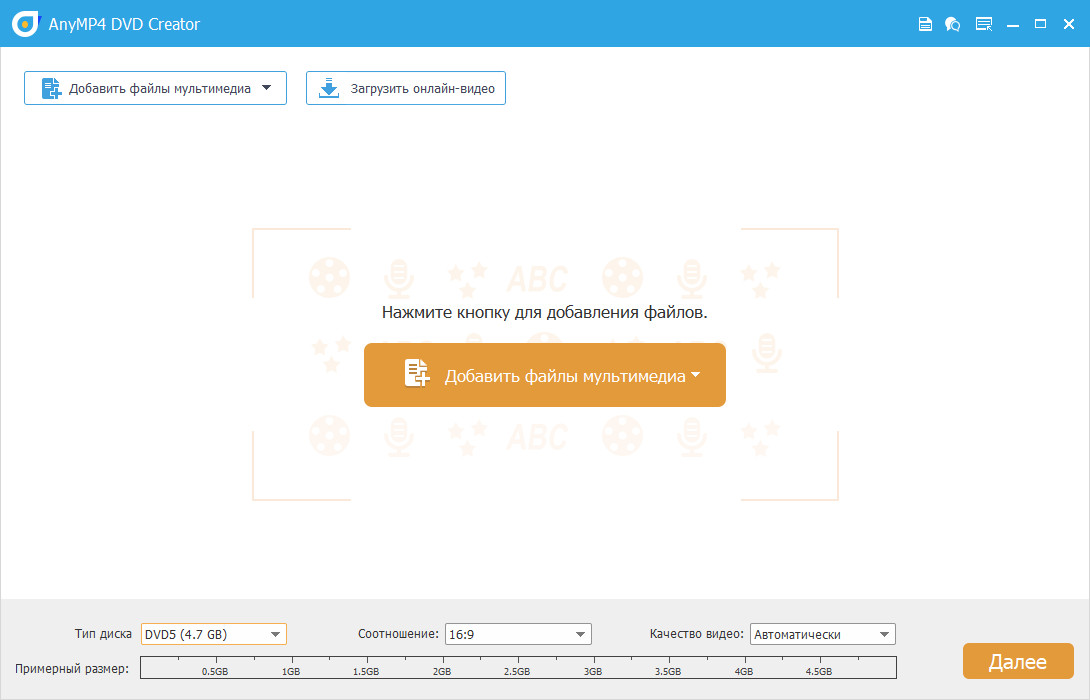Click top 'Добавить файлы мультимедиа' button
1090x700 pixels.
(x=155, y=88)
